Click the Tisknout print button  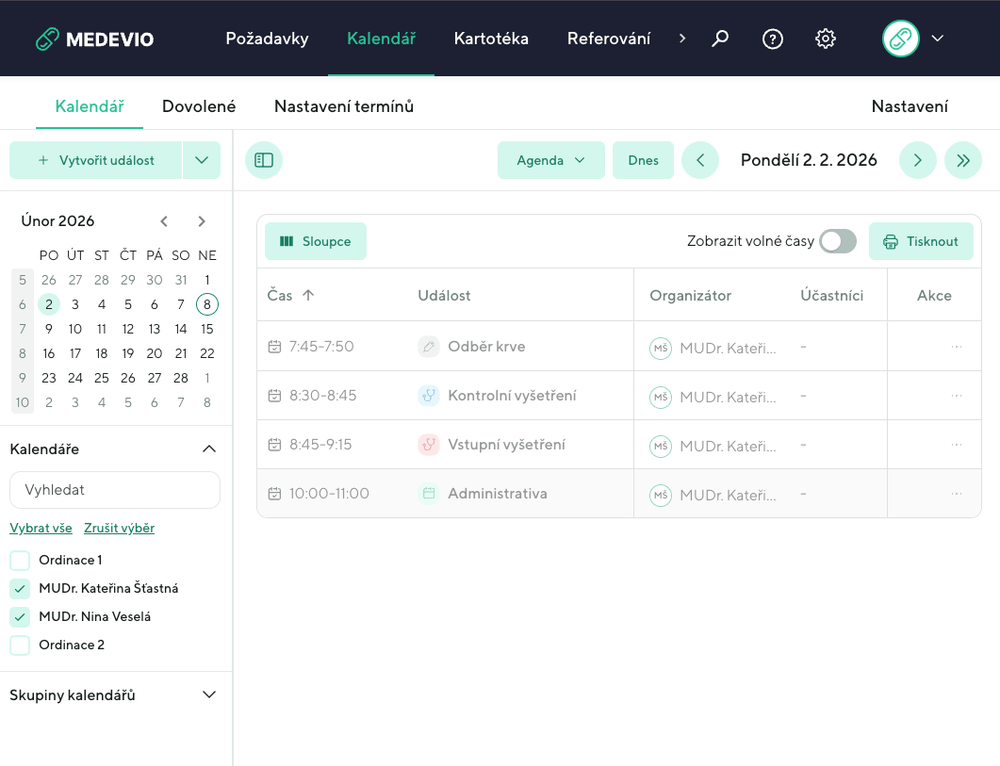(920, 241)
